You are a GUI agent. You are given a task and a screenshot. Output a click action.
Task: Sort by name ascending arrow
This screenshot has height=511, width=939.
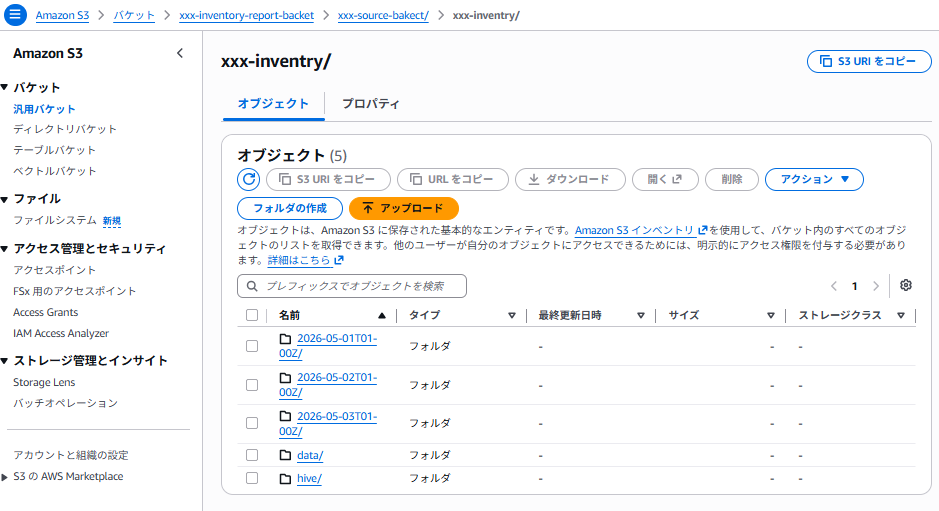(x=382, y=316)
